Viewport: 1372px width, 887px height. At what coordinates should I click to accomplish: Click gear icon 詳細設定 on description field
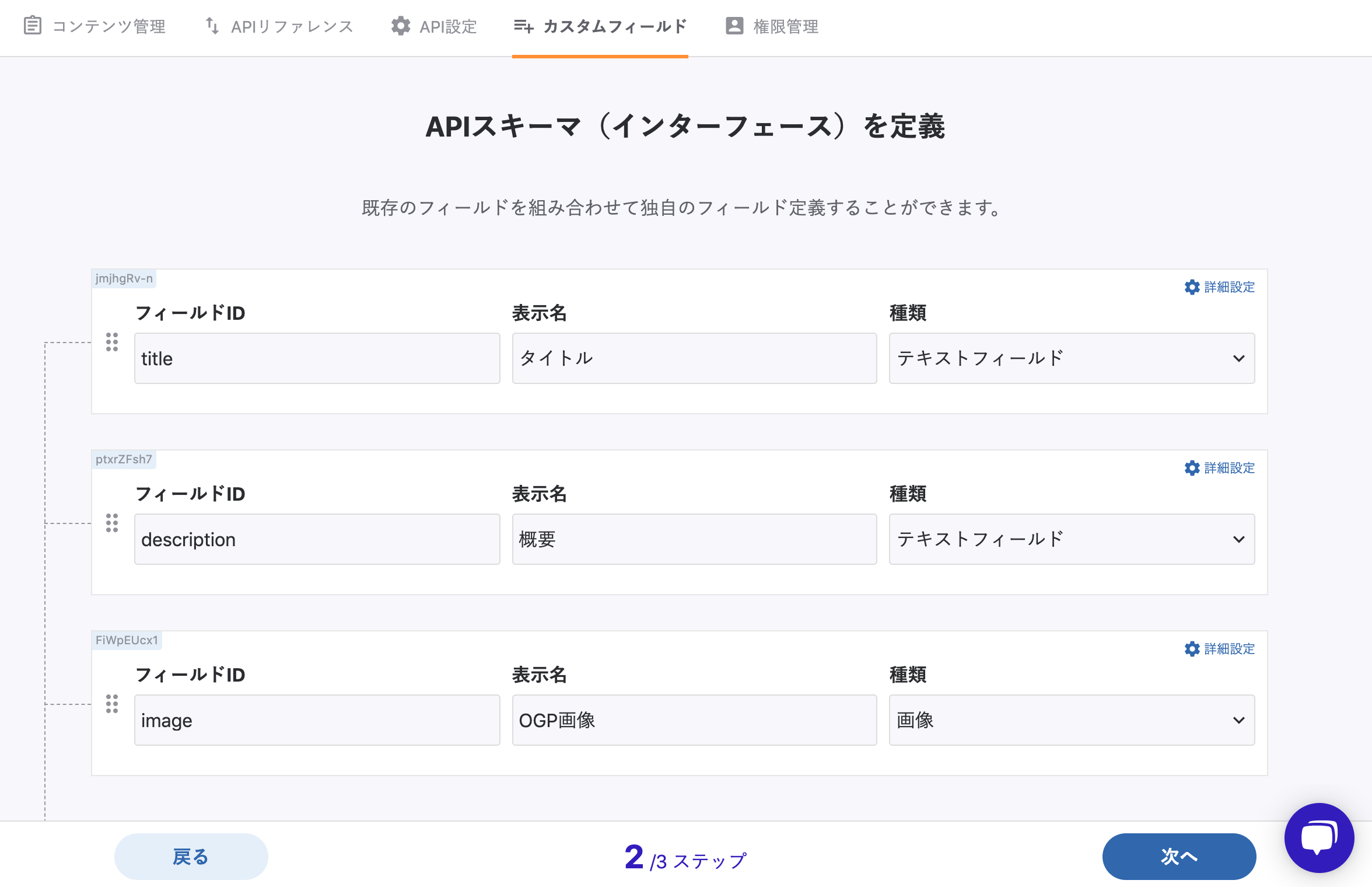tap(1192, 468)
